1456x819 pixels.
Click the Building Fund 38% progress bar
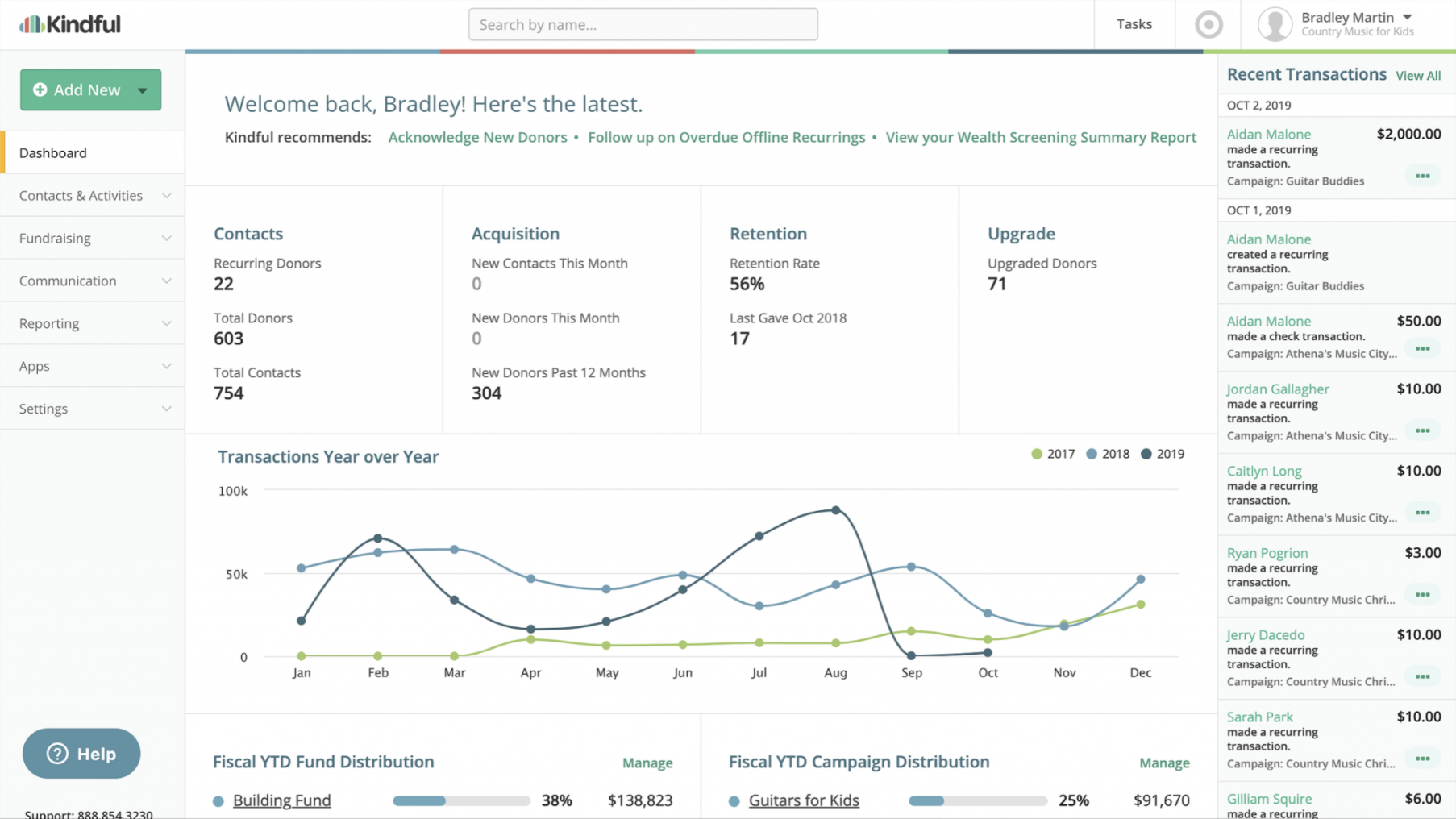pyautogui.click(x=461, y=801)
